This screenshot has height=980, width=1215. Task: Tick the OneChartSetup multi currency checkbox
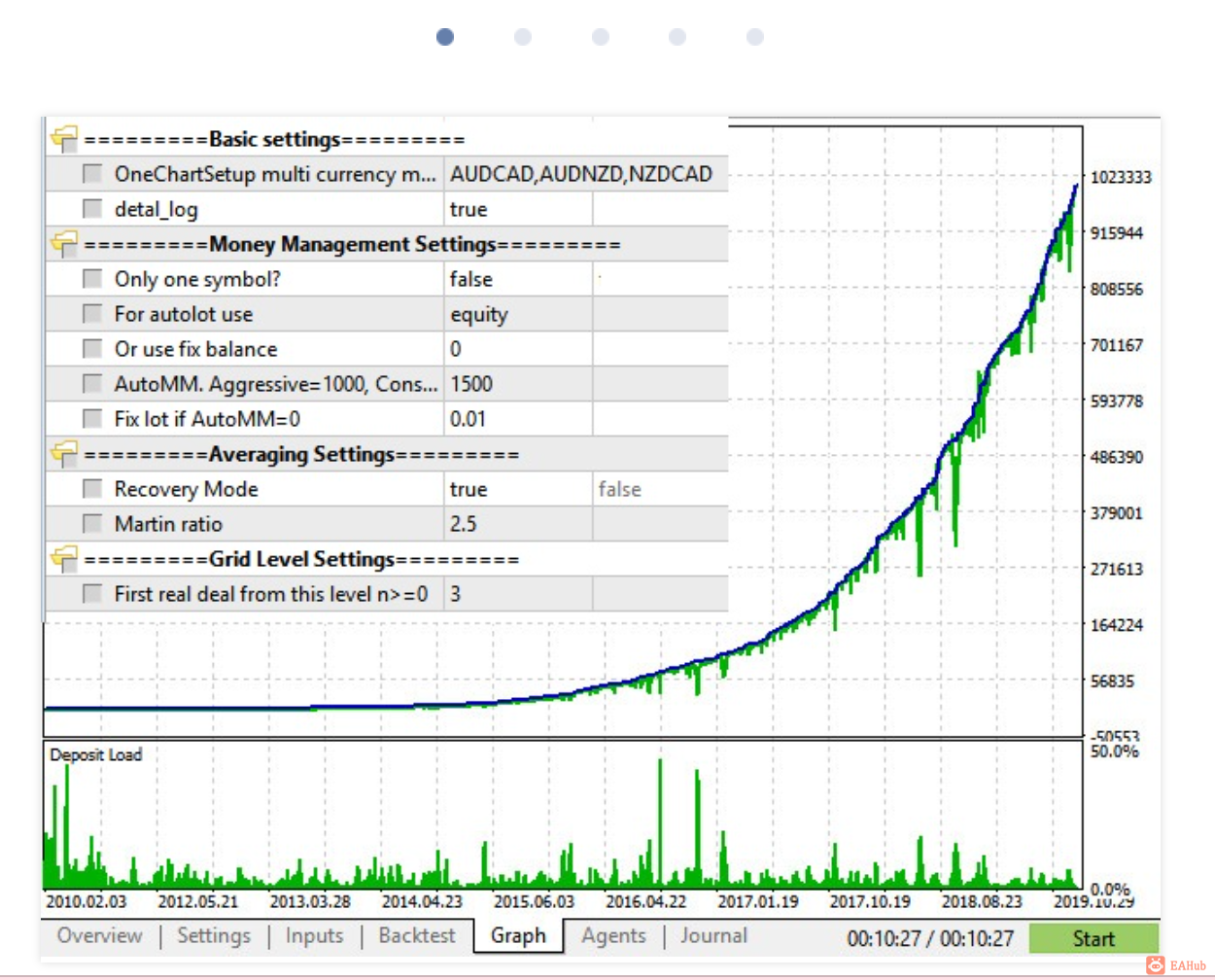click(92, 174)
